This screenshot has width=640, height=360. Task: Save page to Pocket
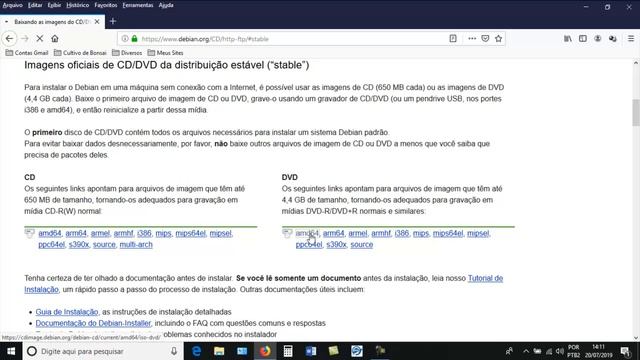[x=485, y=39]
